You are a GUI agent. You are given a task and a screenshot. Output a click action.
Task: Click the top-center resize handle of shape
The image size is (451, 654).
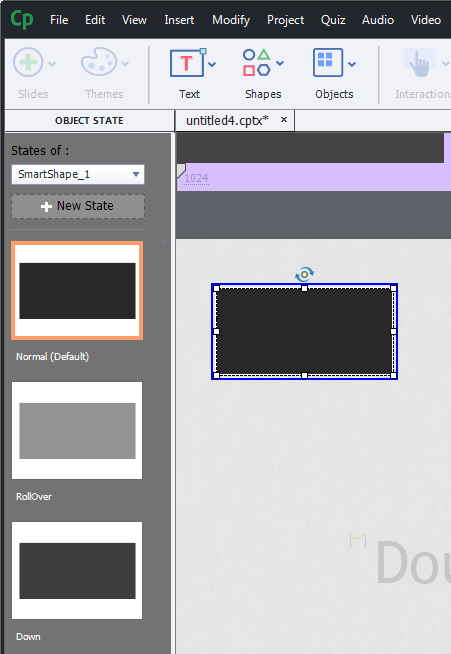(305, 288)
